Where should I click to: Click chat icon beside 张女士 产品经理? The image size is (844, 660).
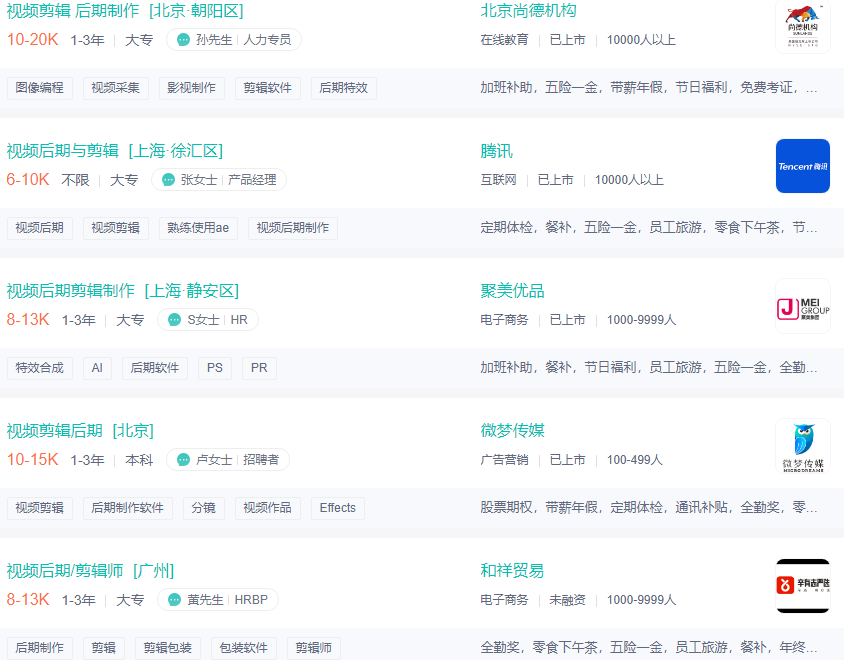168,180
